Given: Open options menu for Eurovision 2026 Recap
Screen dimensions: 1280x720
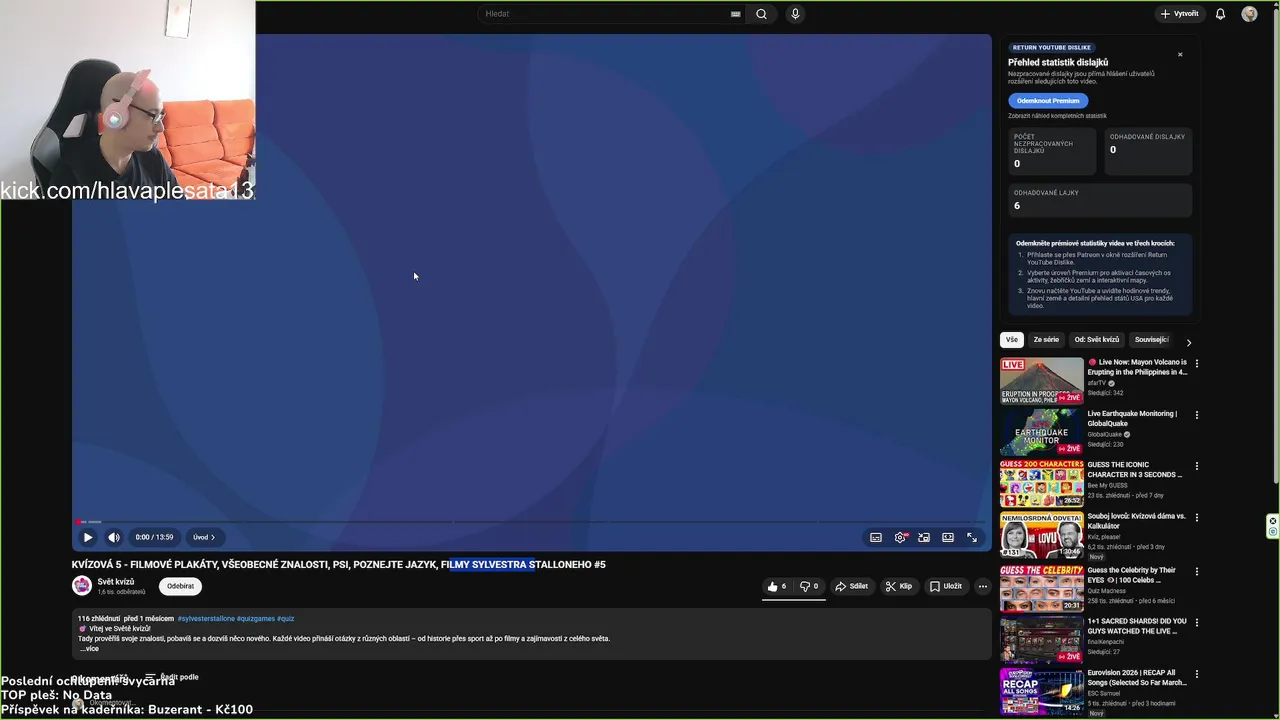Looking at the screenshot, I should click(x=1197, y=674).
